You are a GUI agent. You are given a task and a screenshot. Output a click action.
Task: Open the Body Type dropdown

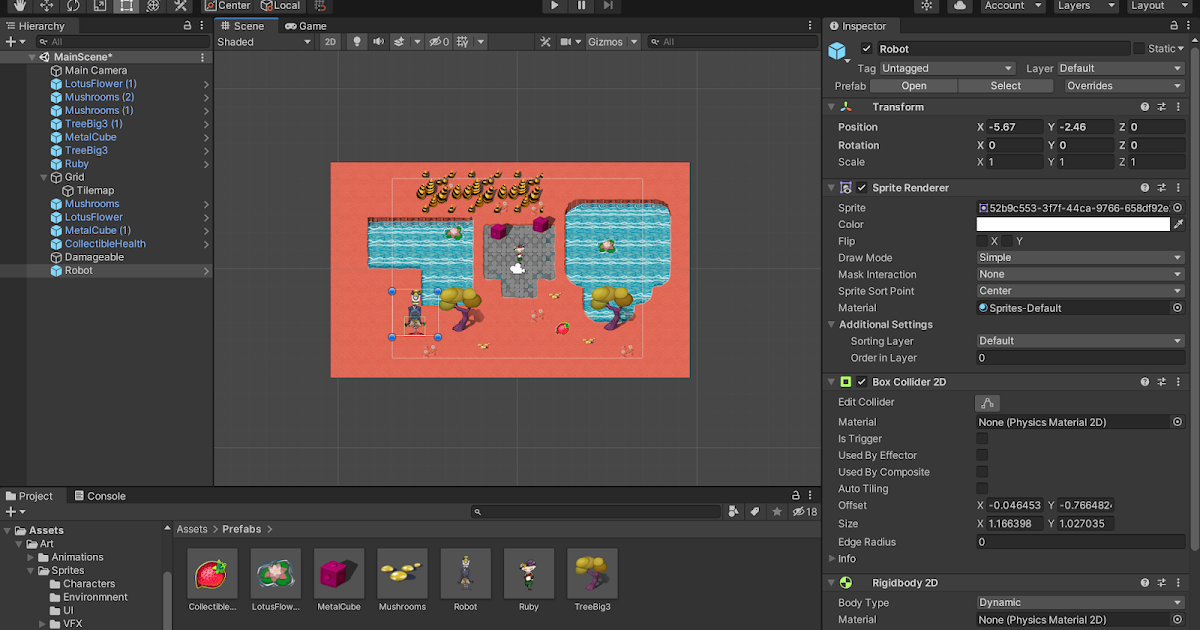point(1080,603)
